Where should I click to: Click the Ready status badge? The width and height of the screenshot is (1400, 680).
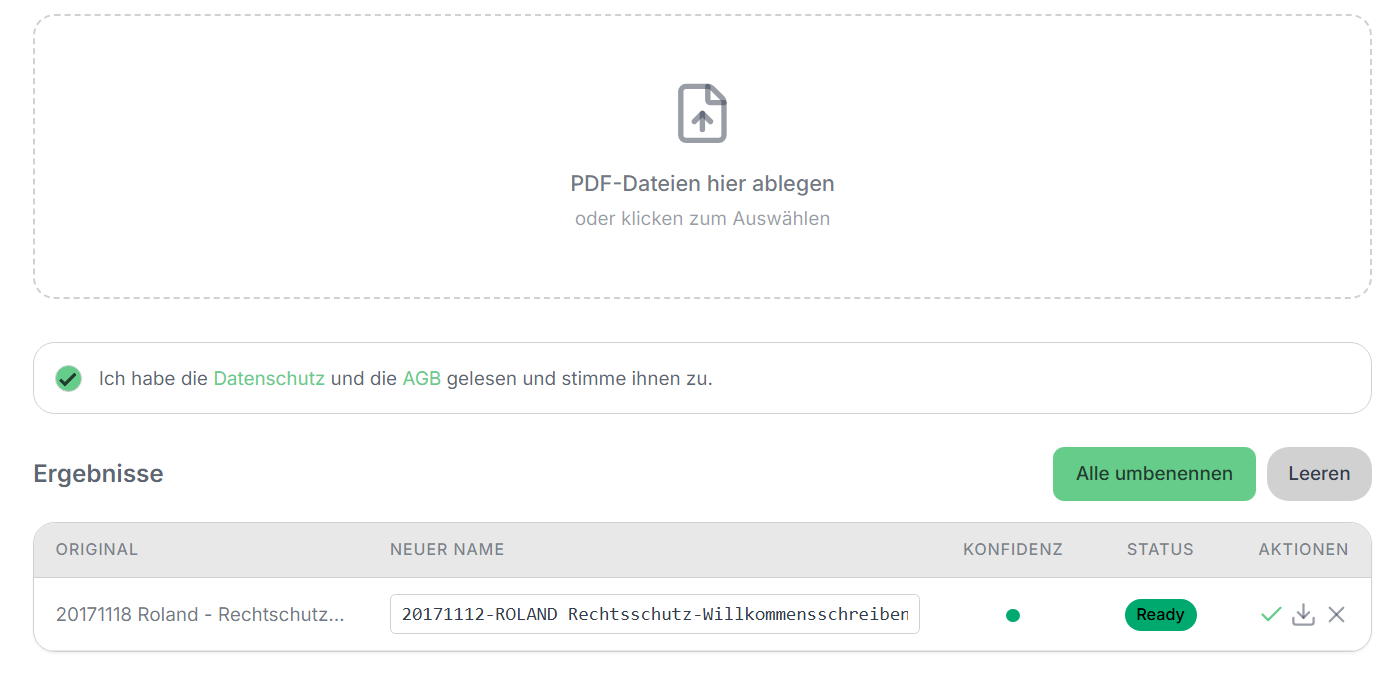(1160, 615)
